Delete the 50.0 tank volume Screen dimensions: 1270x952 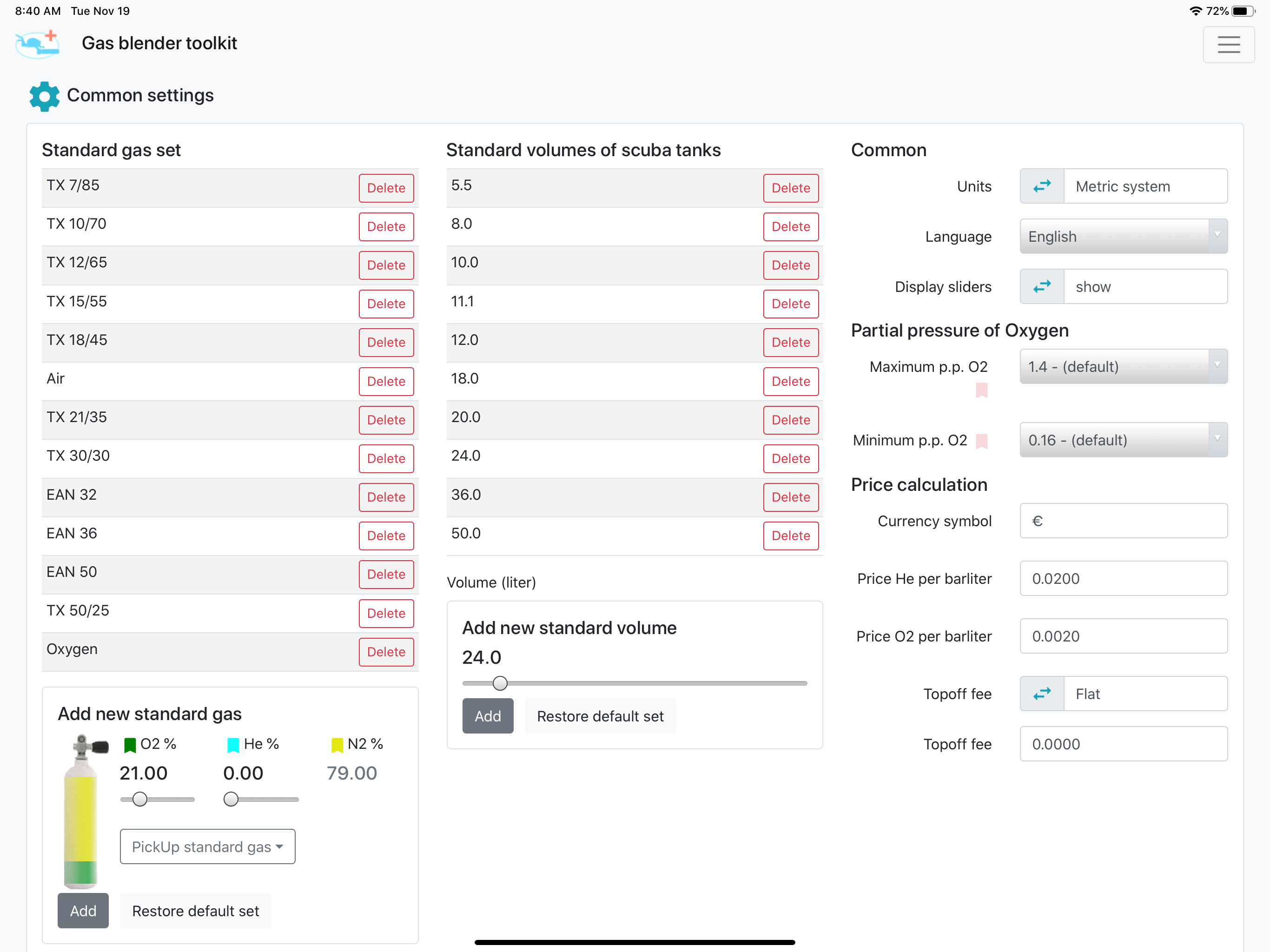tap(791, 535)
